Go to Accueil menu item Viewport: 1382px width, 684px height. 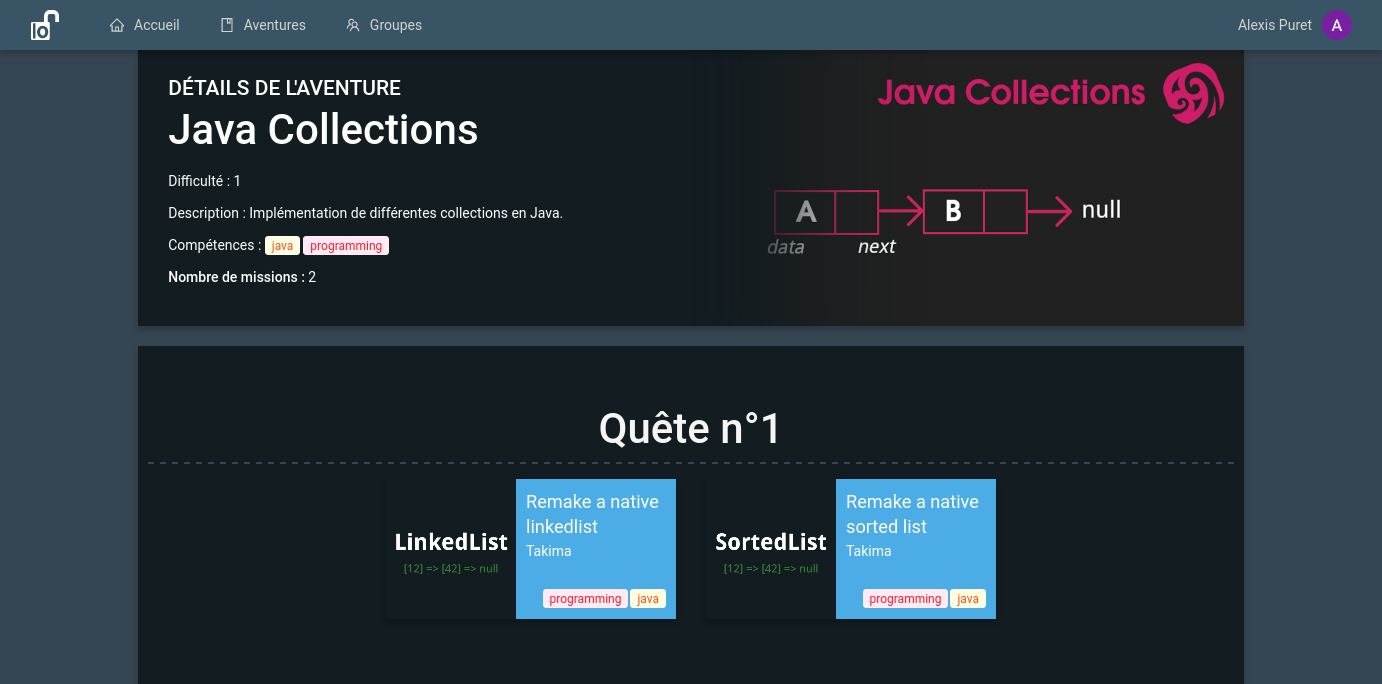click(x=145, y=25)
